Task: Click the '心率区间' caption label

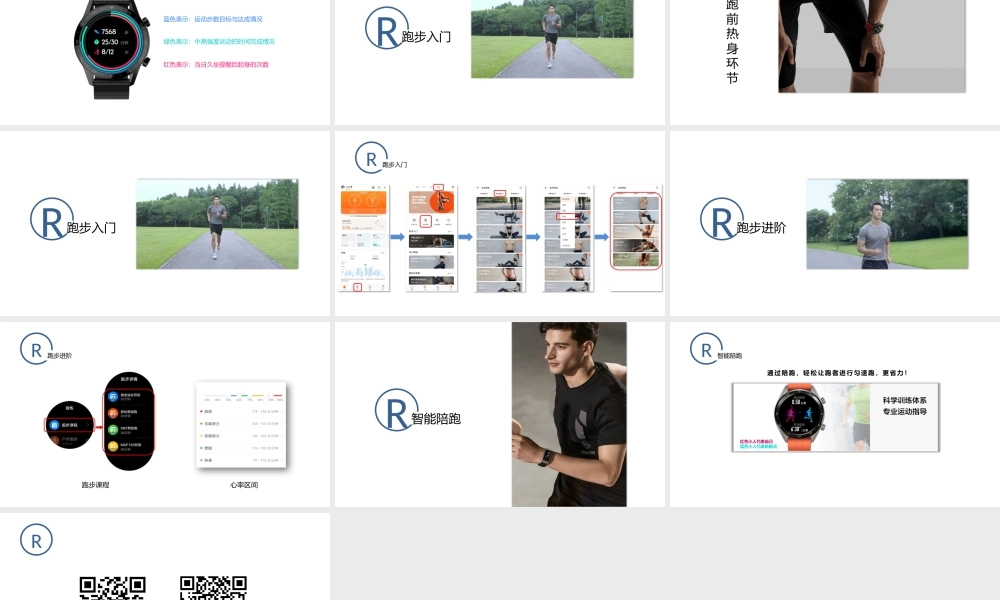Action: coord(243,485)
